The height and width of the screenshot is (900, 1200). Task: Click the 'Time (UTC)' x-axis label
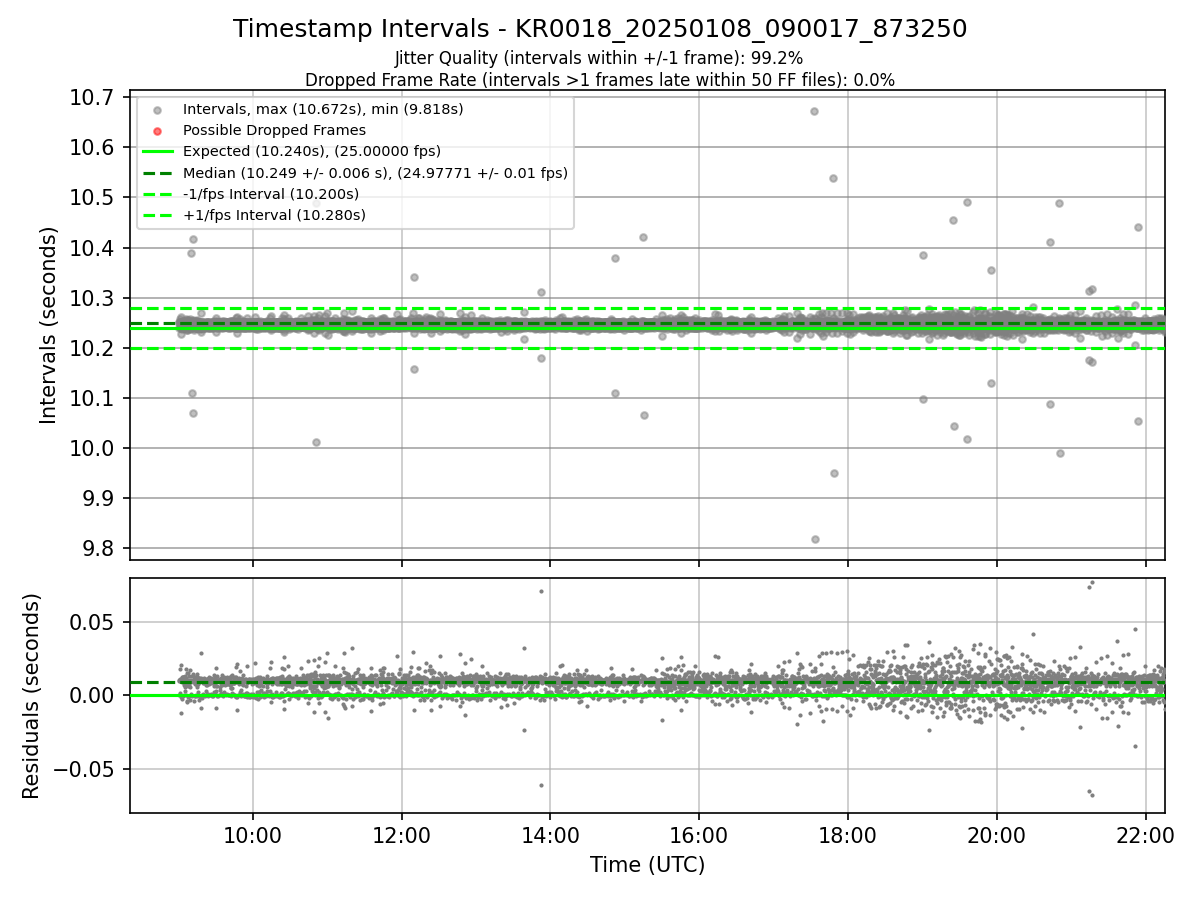pyautogui.click(x=647, y=865)
